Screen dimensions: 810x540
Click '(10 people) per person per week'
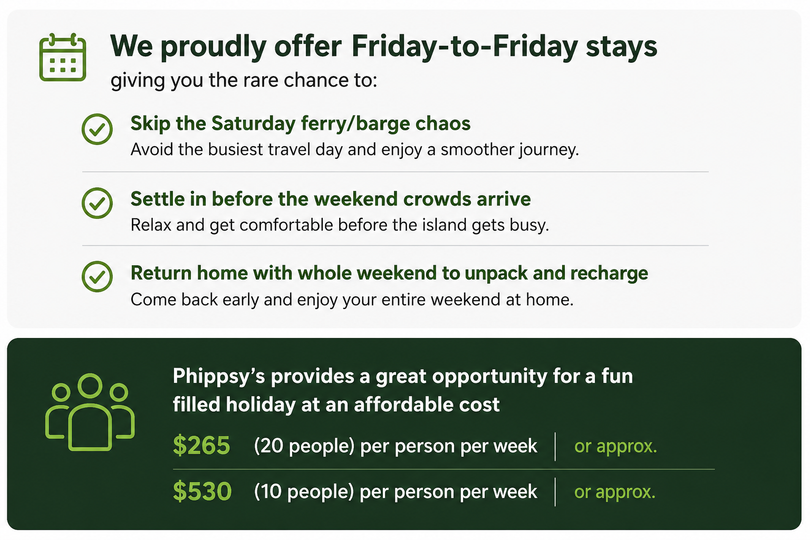tap(395, 491)
